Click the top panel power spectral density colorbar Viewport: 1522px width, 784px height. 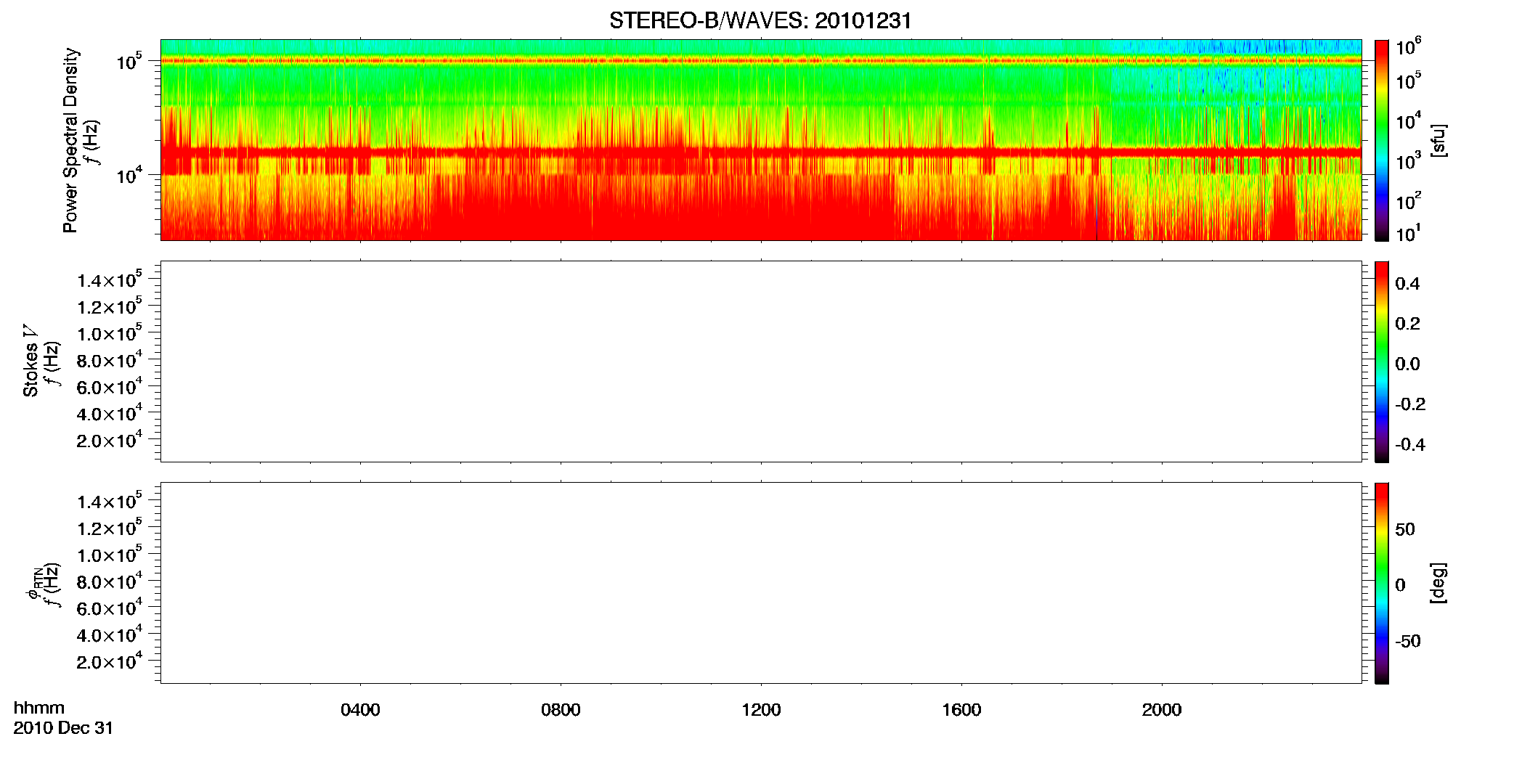1381,140
